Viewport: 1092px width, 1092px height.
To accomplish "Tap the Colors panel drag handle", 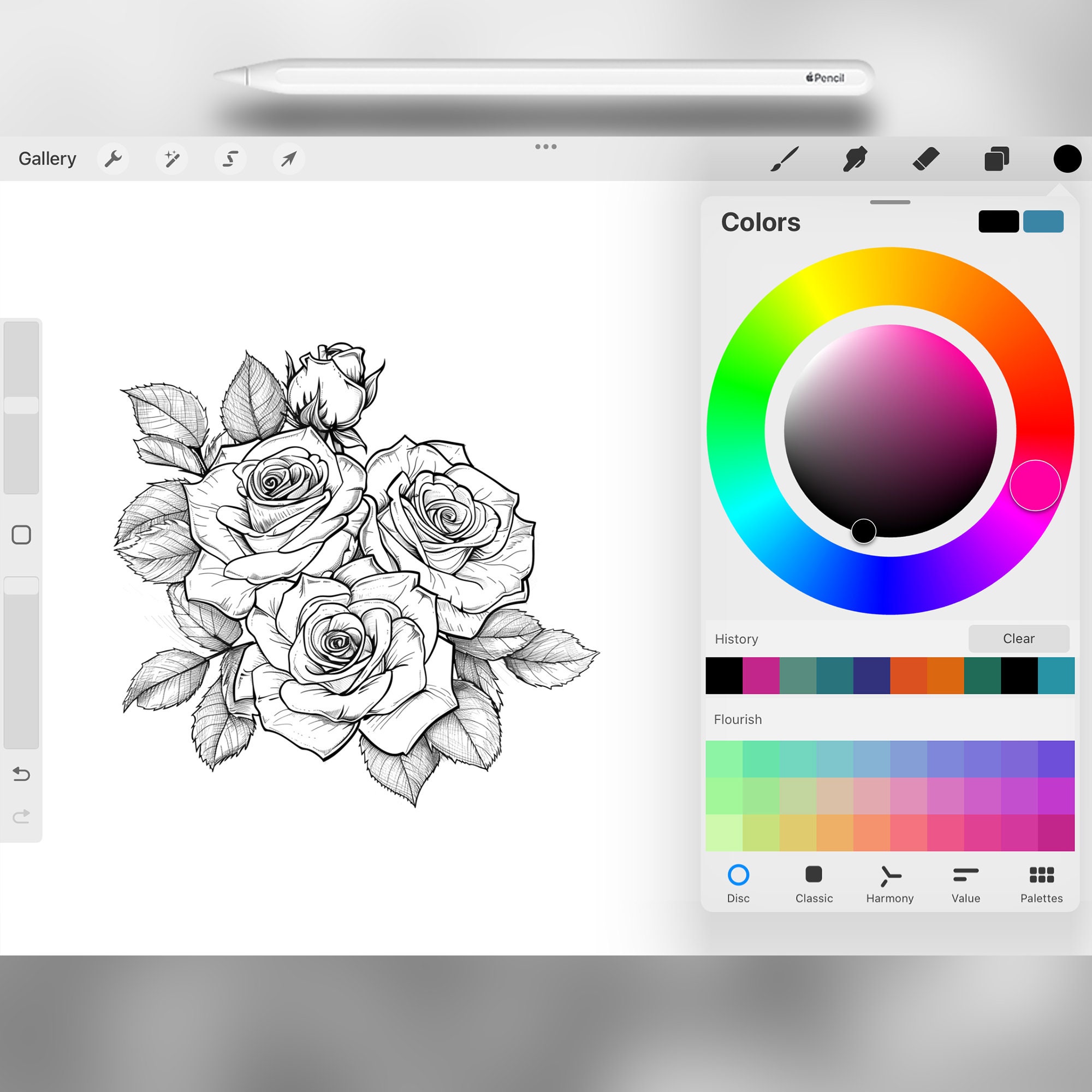I will coord(889,203).
